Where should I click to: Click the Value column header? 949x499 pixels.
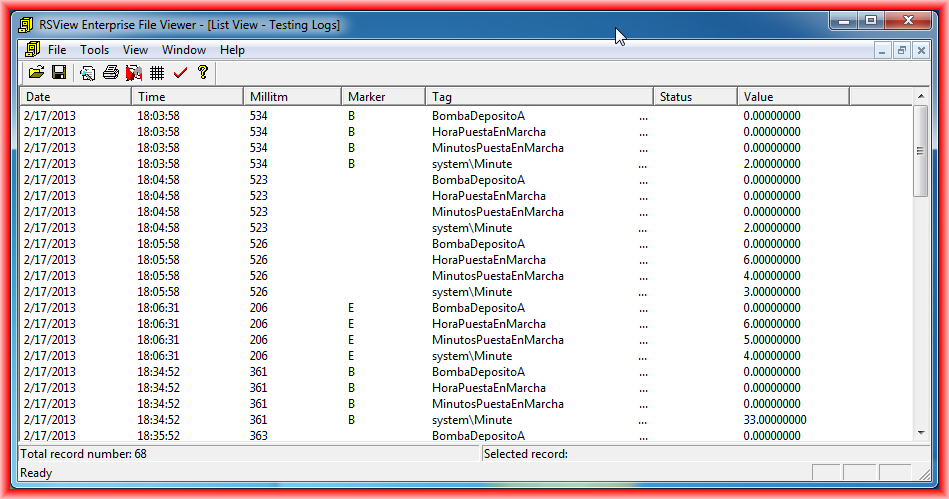click(793, 96)
